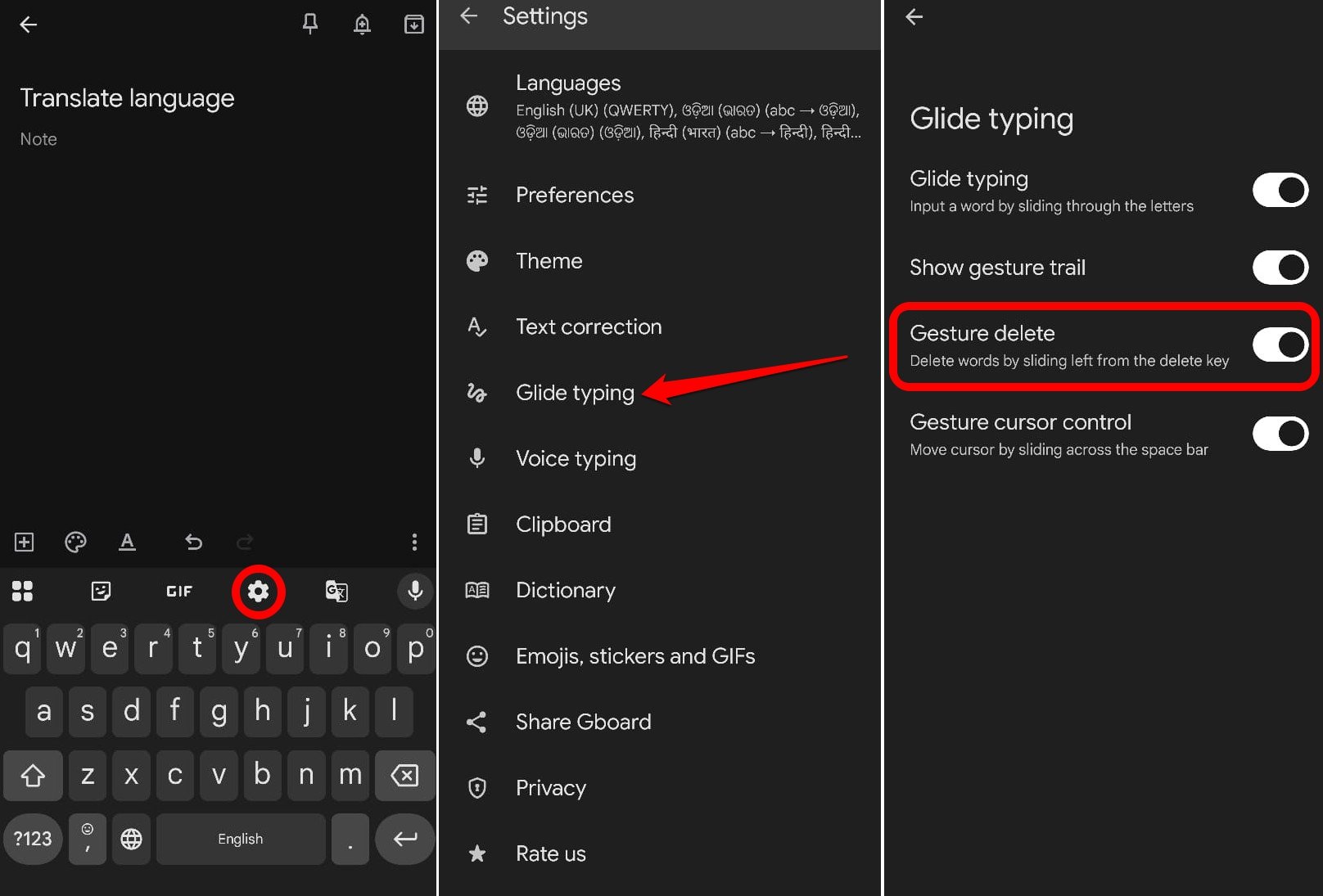The height and width of the screenshot is (896, 1323).
Task: Go back from the note editor
Action: [29, 25]
